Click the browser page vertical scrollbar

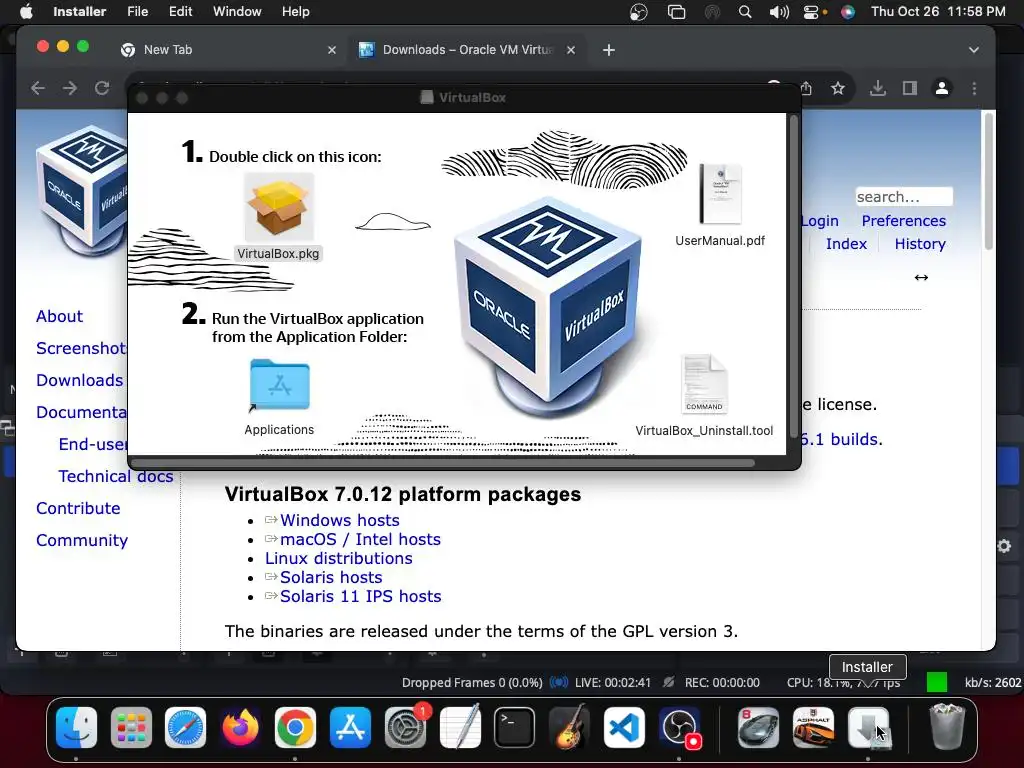[x=989, y=182]
